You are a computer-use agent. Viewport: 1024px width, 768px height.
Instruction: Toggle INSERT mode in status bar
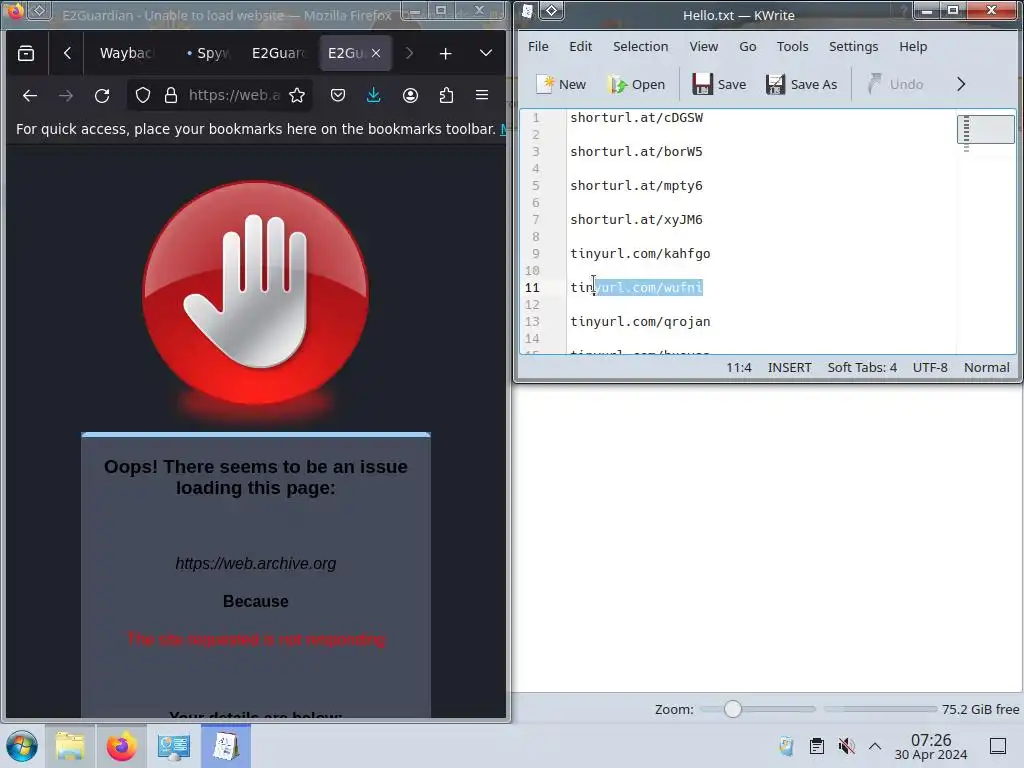coord(790,368)
